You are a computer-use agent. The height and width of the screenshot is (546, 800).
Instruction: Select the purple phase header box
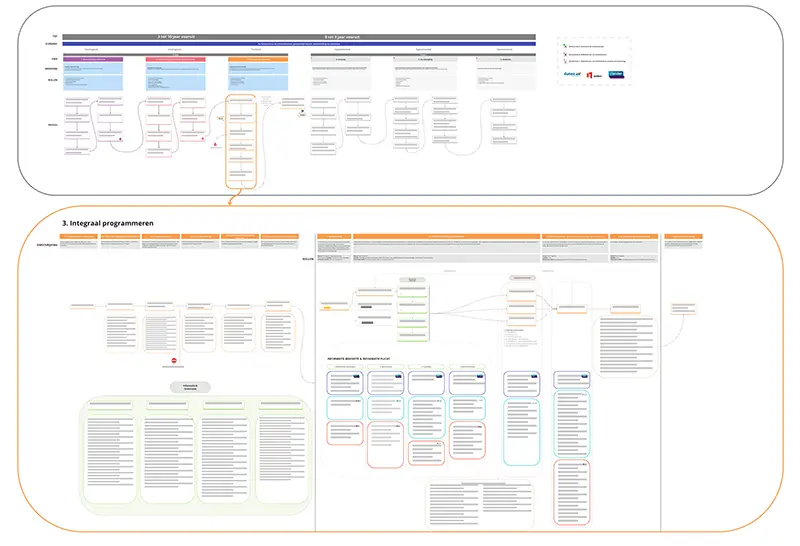coord(94,60)
